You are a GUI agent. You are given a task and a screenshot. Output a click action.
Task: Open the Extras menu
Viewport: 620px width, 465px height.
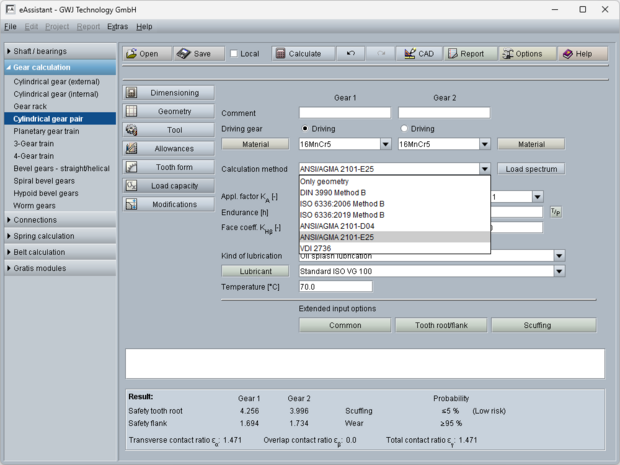[117, 26]
